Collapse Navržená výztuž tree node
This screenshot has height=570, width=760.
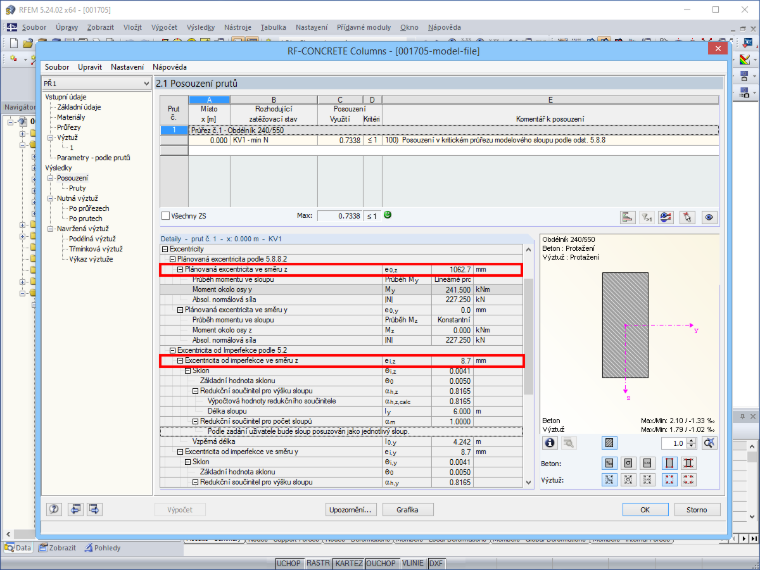(50, 228)
